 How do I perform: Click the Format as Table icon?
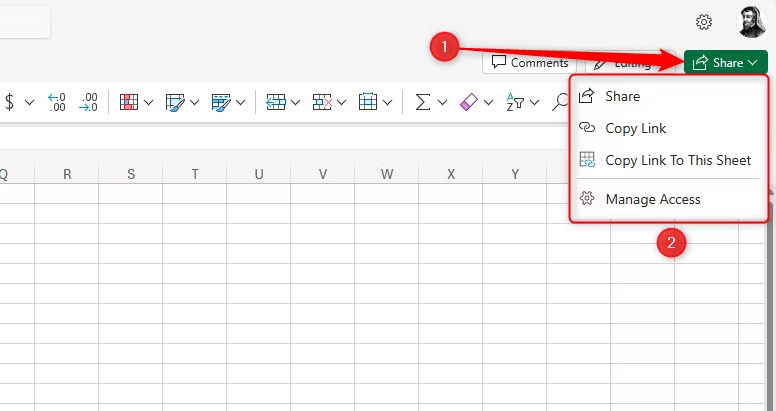tap(175, 103)
